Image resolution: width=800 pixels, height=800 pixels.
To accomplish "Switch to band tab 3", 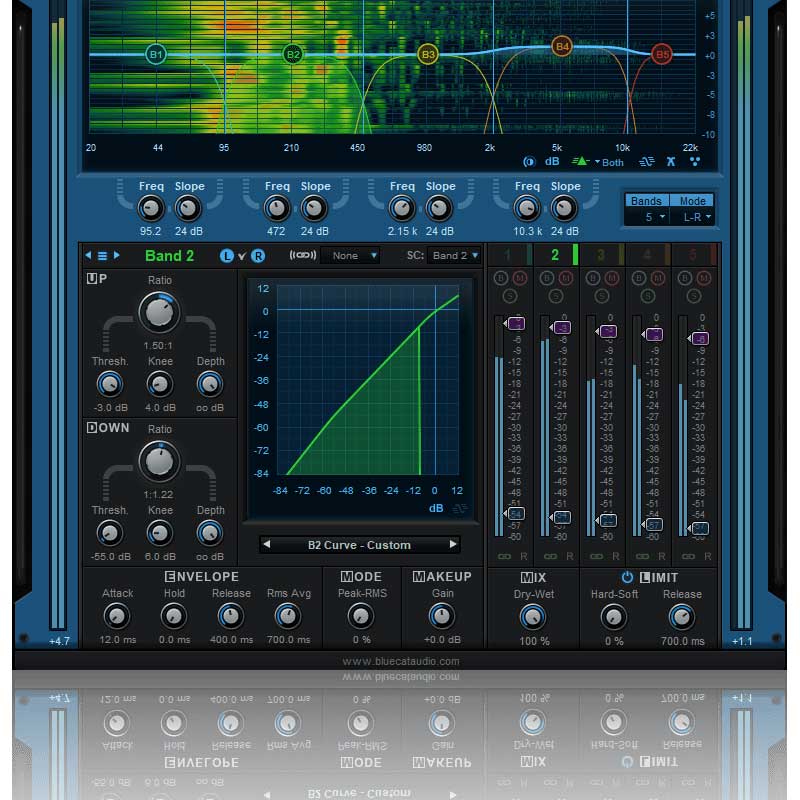I will [602, 255].
